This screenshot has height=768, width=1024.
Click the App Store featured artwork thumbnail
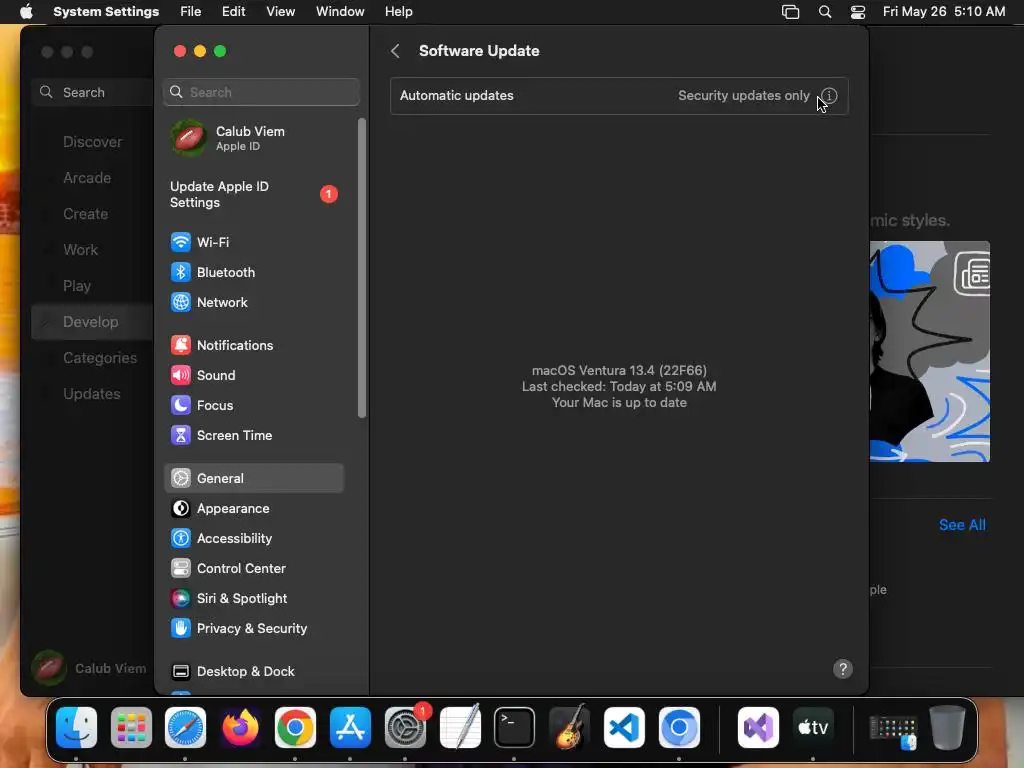tap(929, 351)
